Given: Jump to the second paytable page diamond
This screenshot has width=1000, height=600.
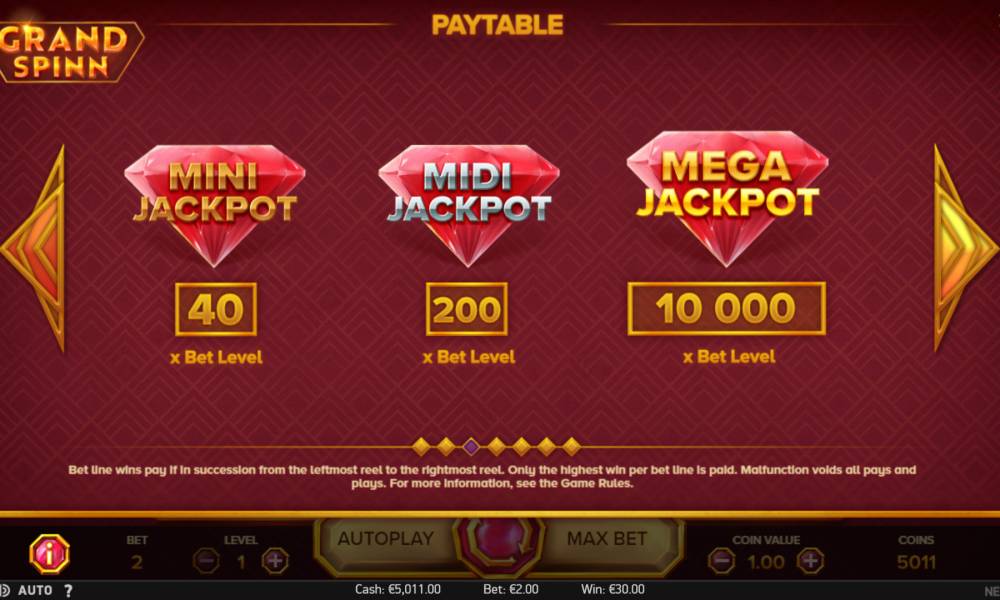Looking at the screenshot, I should (446, 446).
